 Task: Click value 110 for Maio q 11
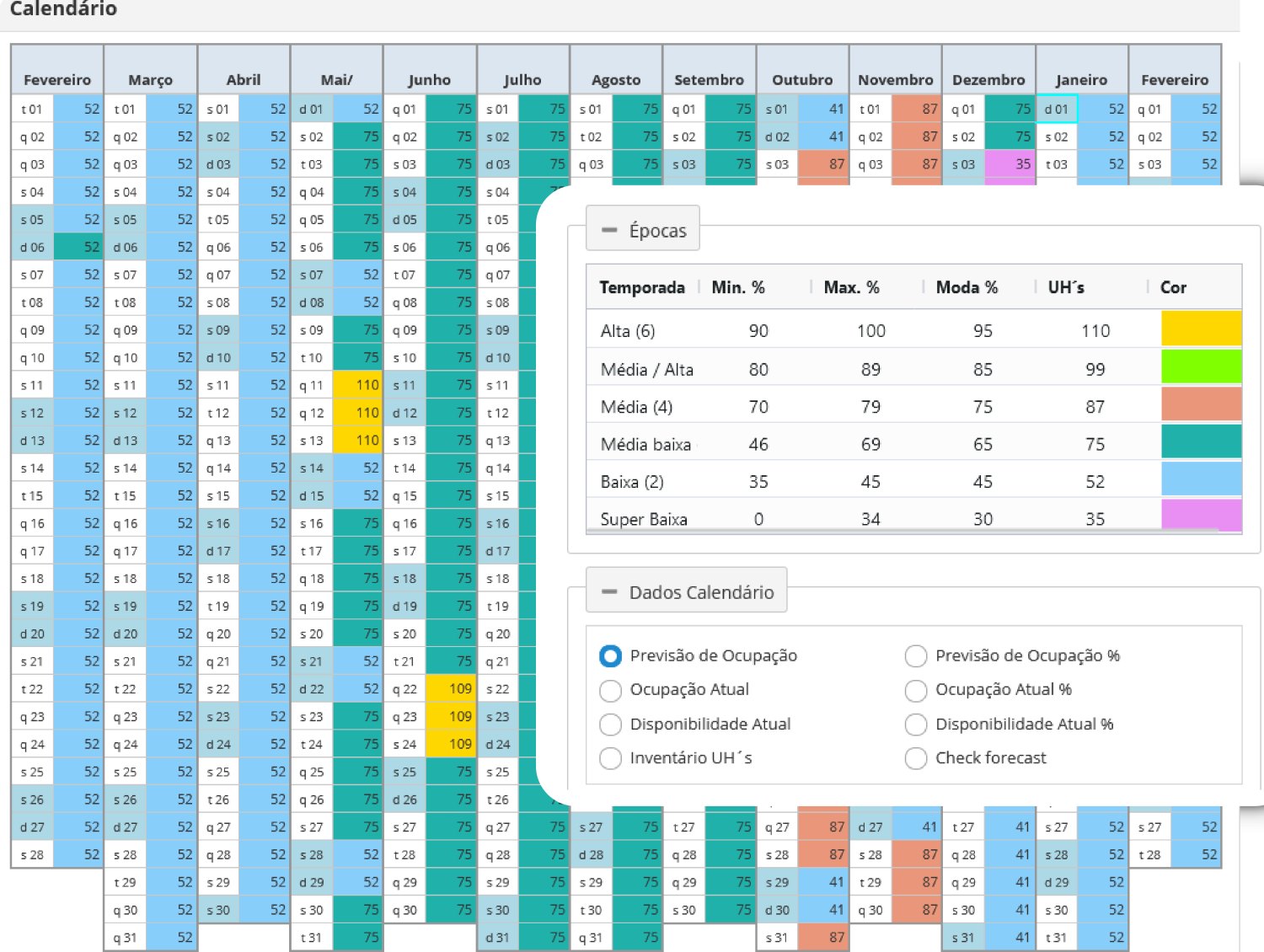(358, 385)
